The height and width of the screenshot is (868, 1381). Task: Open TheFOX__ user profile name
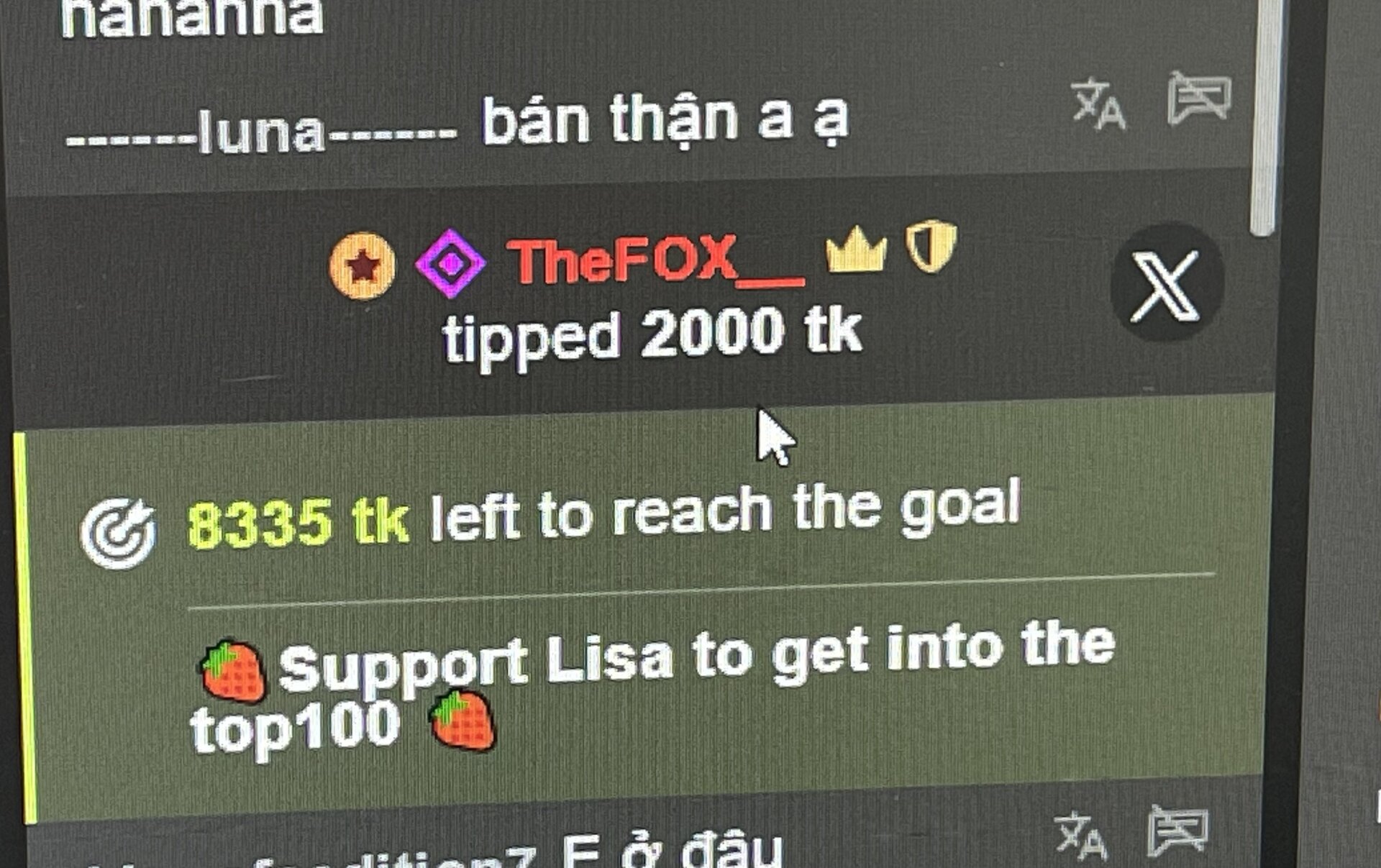point(655,260)
